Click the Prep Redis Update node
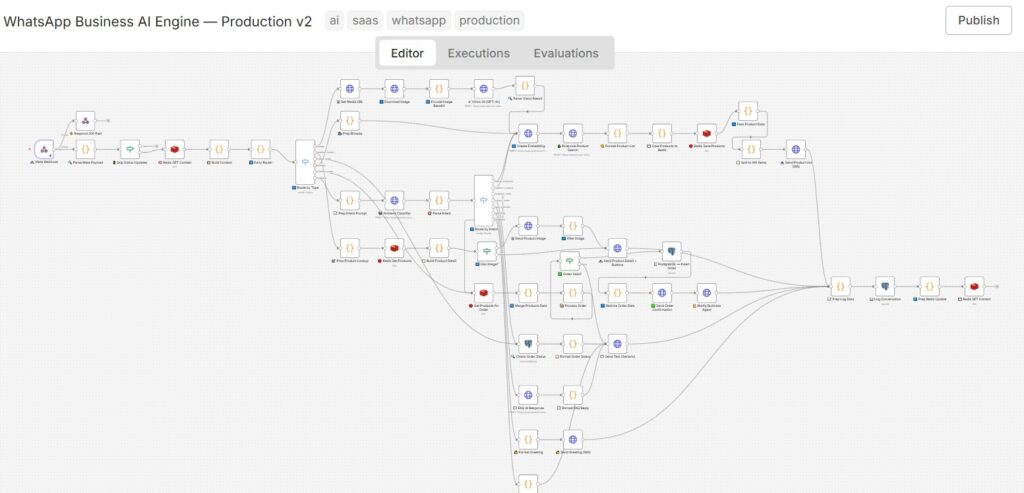The height and width of the screenshot is (493, 1024). pos(929,286)
